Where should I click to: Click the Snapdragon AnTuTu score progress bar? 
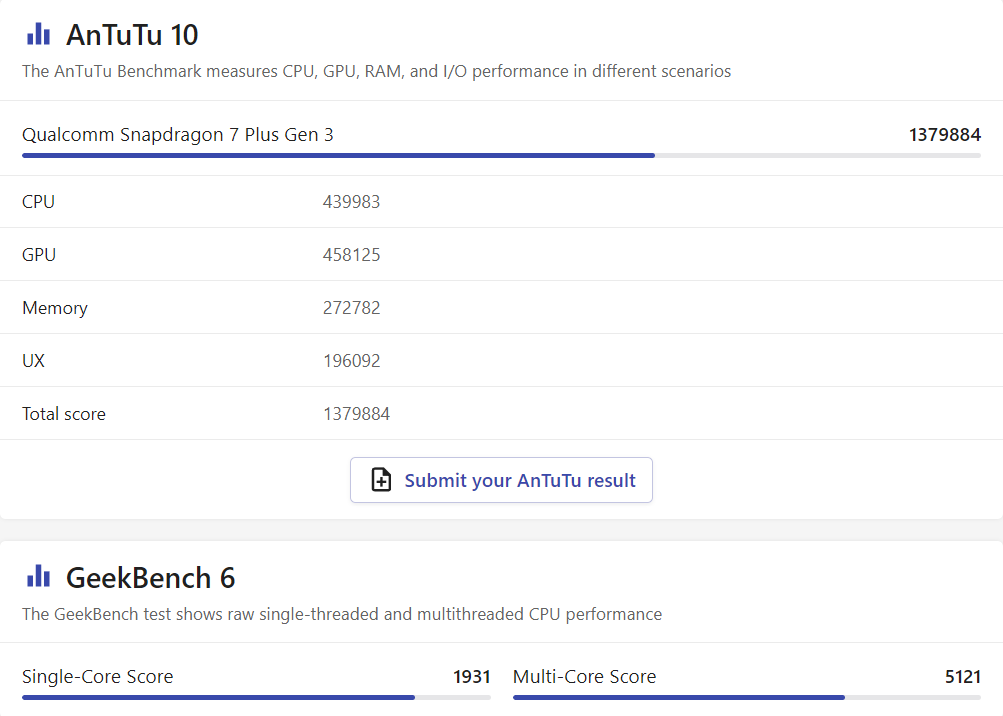tap(501, 156)
